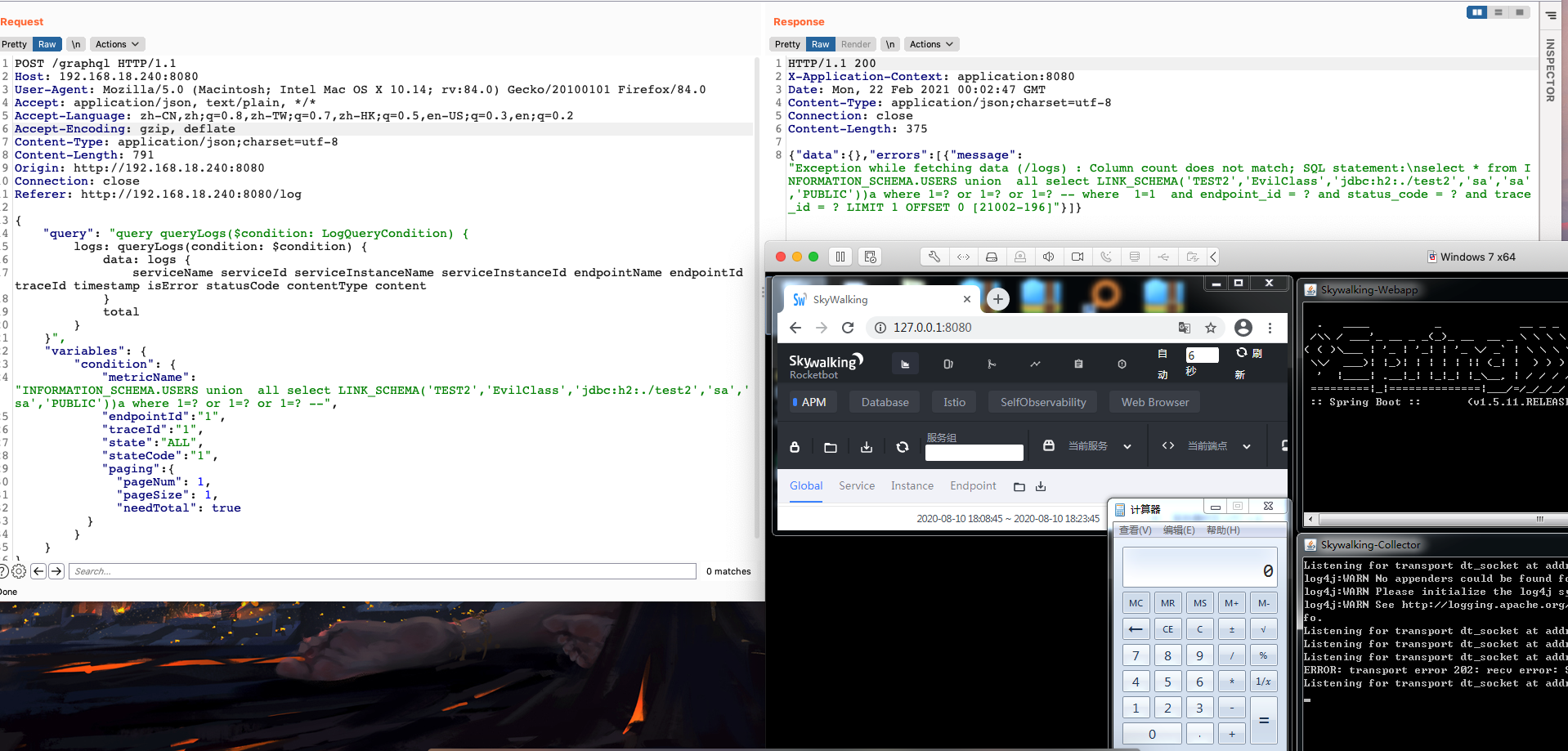This screenshot has width=1568, height=751.
Task: Open the request search settings gear
Action: (x=19, y=571)
